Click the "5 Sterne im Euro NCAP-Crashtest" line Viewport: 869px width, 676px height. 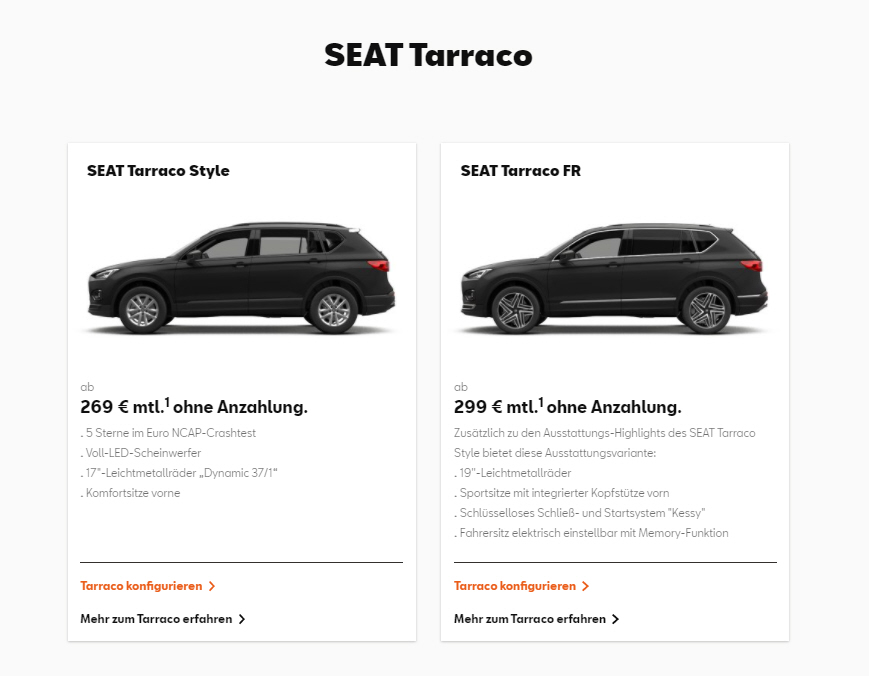(x=168, y=433)
